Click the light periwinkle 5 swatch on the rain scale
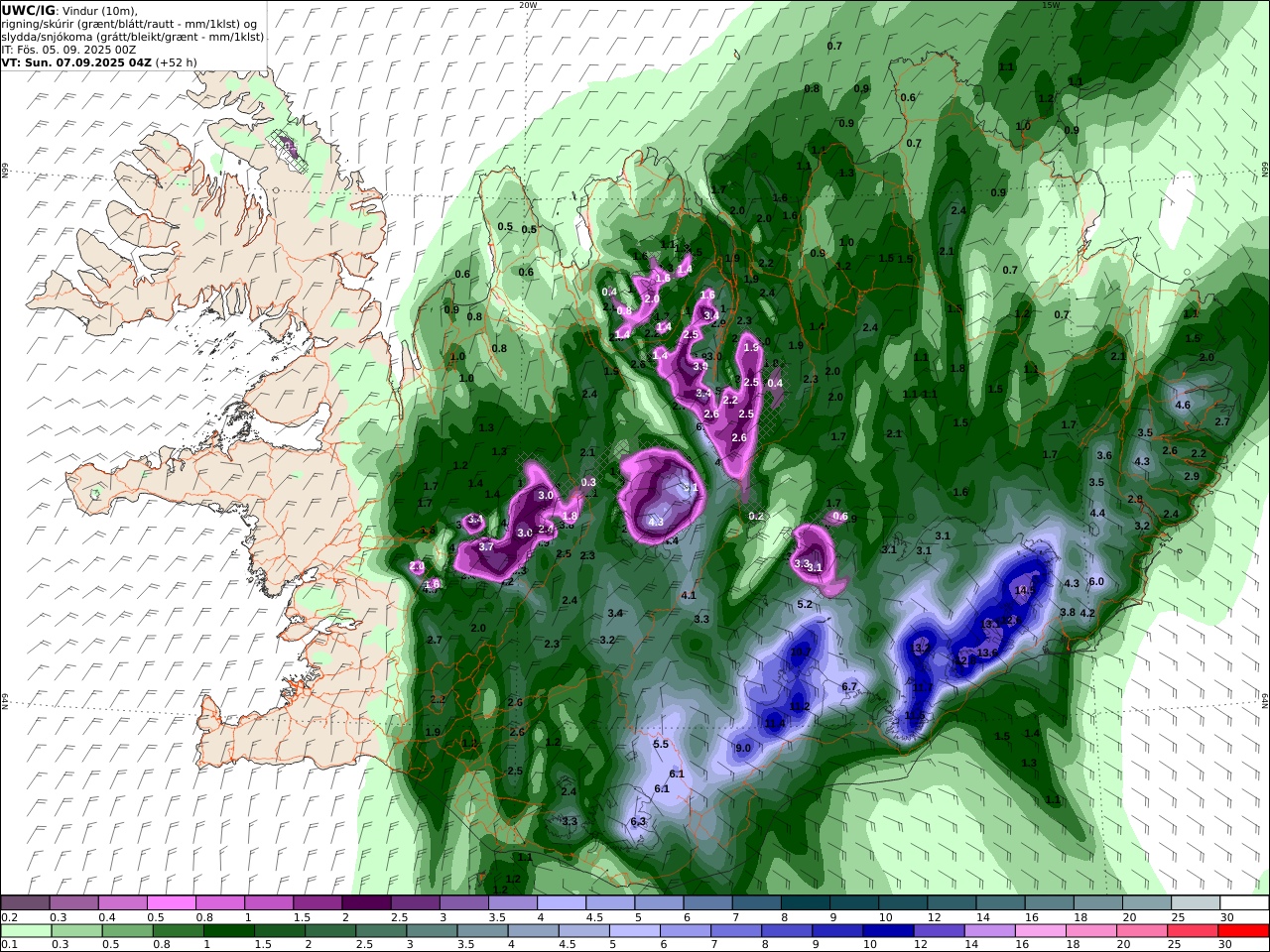 point(634,930)
